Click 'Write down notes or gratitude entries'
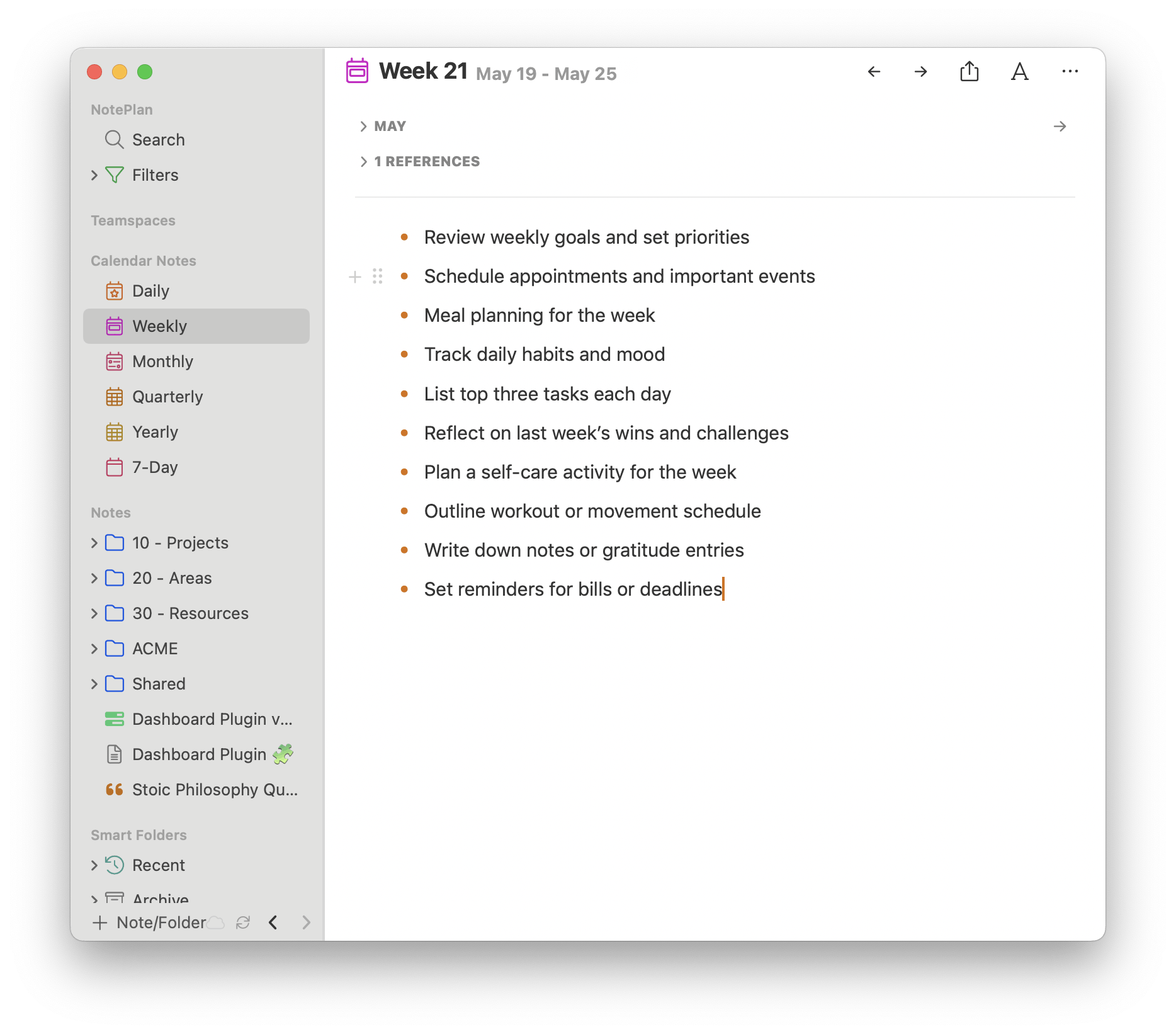Image resolution: width=1176 pixels, height=1034 pixels. [584, 550]
